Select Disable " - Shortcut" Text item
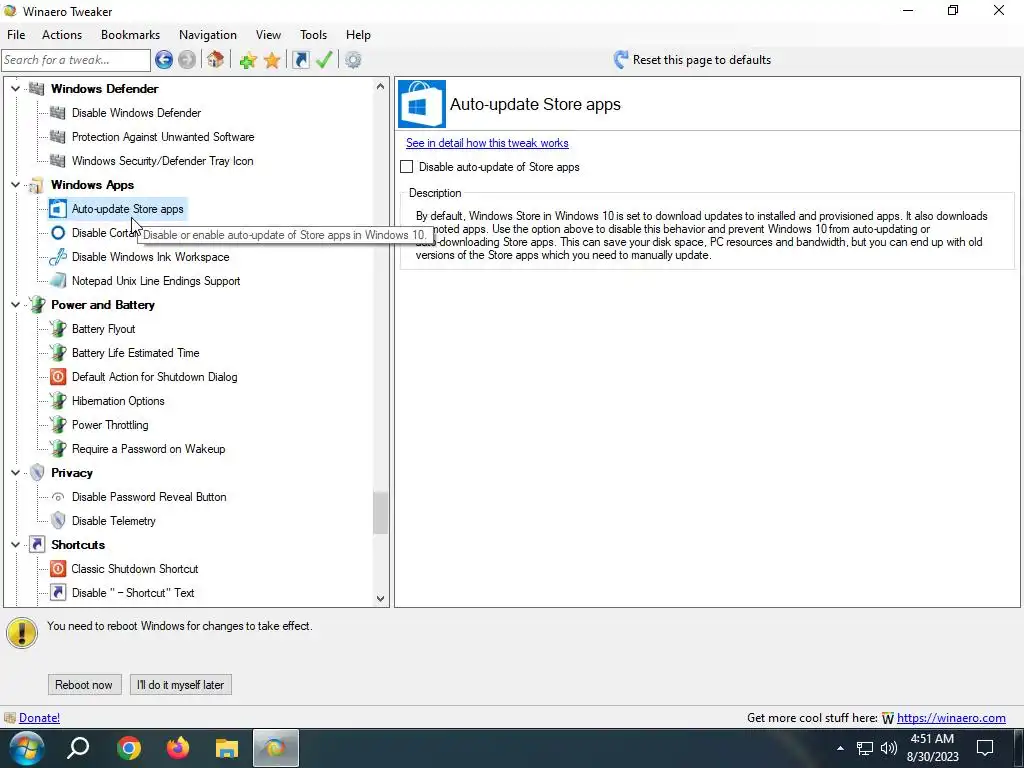Screen dimensions: 1024x768 [x=133, y=593]
